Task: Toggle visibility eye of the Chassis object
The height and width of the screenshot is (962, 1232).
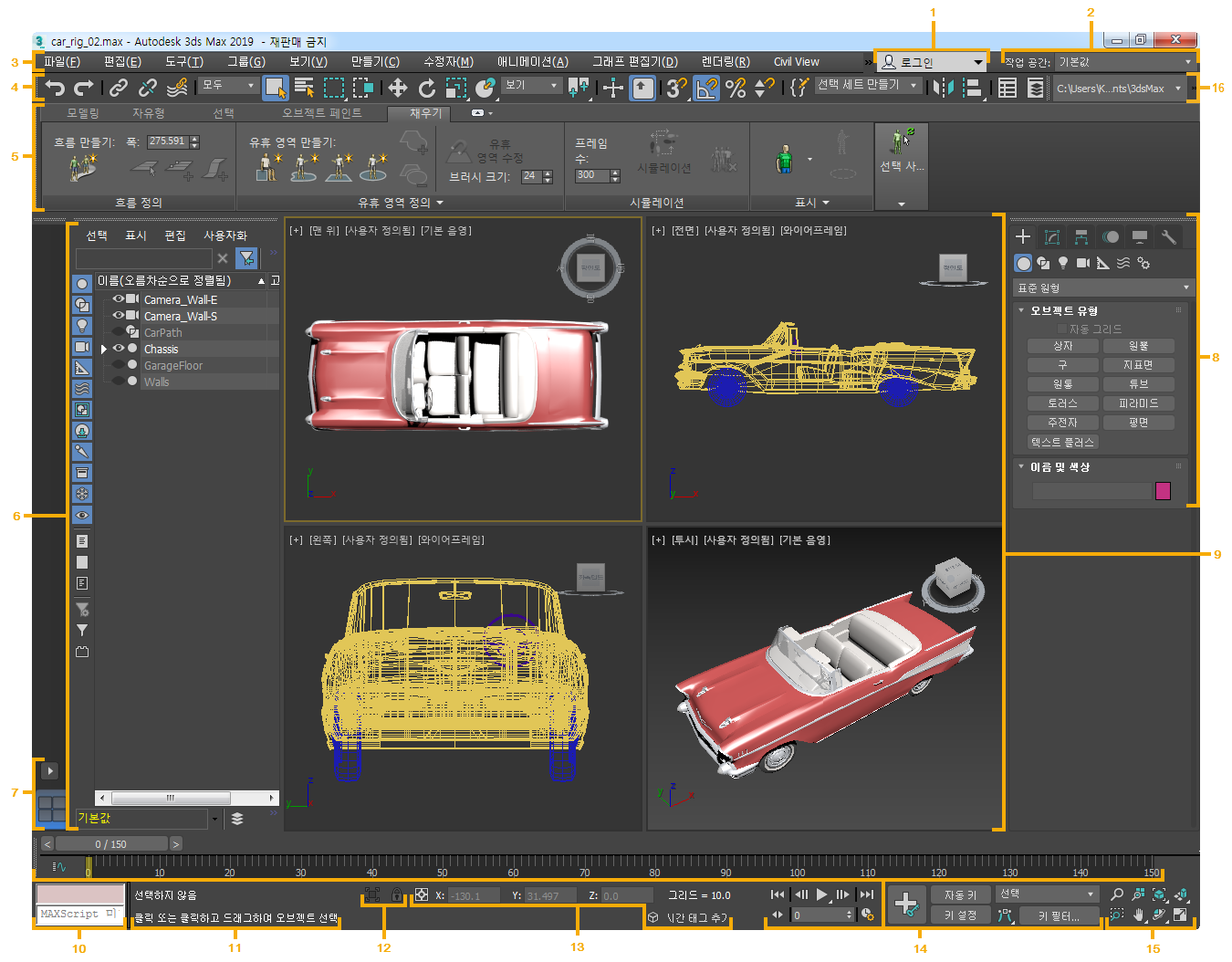Action: tap(118, 349)
